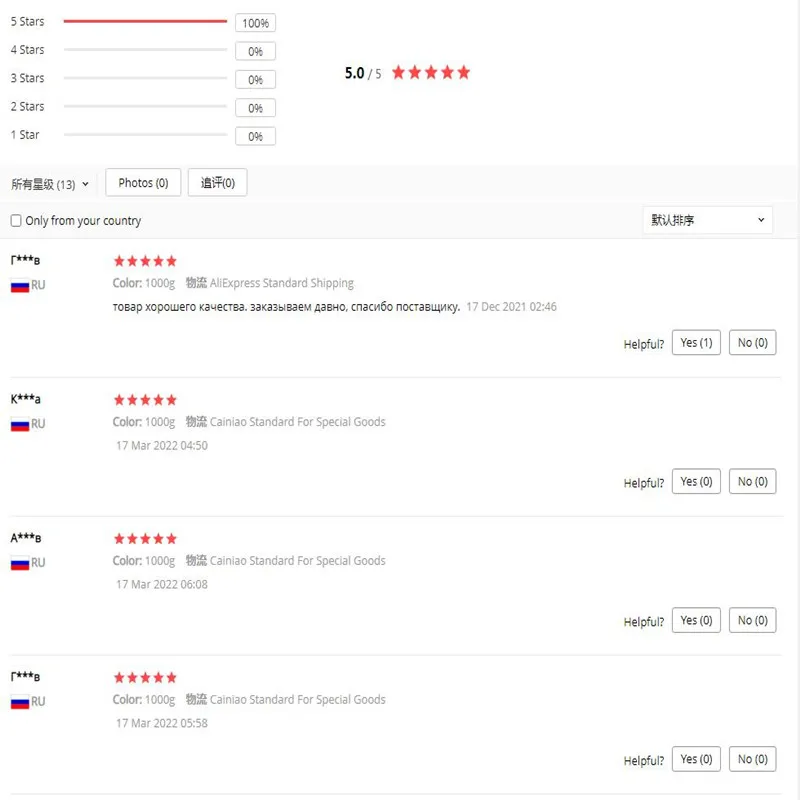800x800 pixels.
Task: Mark the 17 Dec 2021 review helpful with Yes (1)
Action: pos(696,343)
